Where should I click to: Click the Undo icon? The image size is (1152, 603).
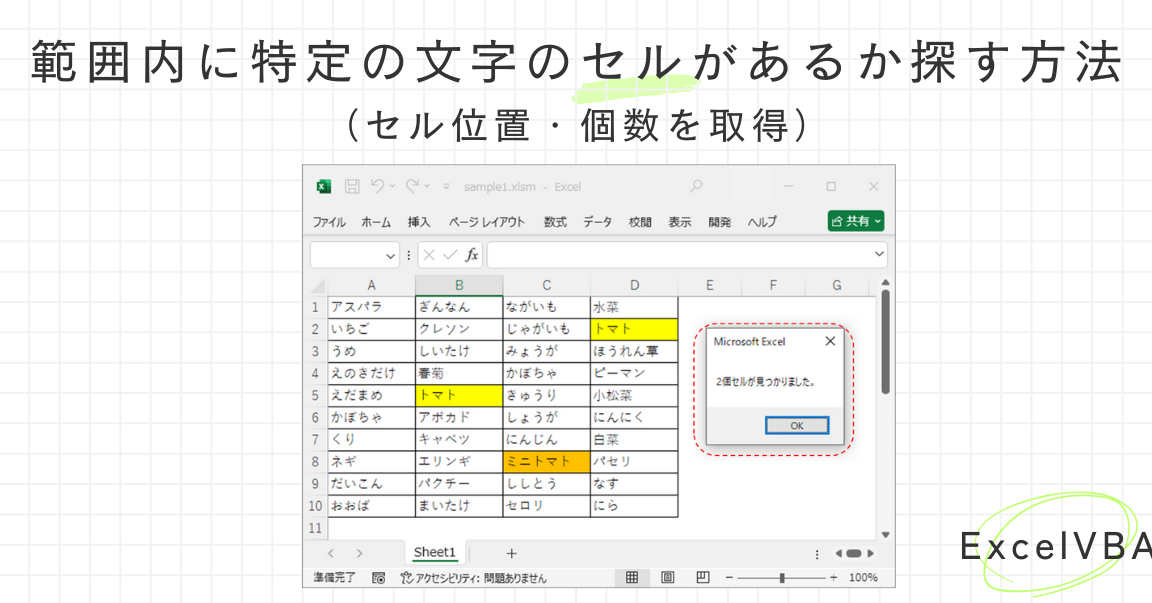click(377, 186)
